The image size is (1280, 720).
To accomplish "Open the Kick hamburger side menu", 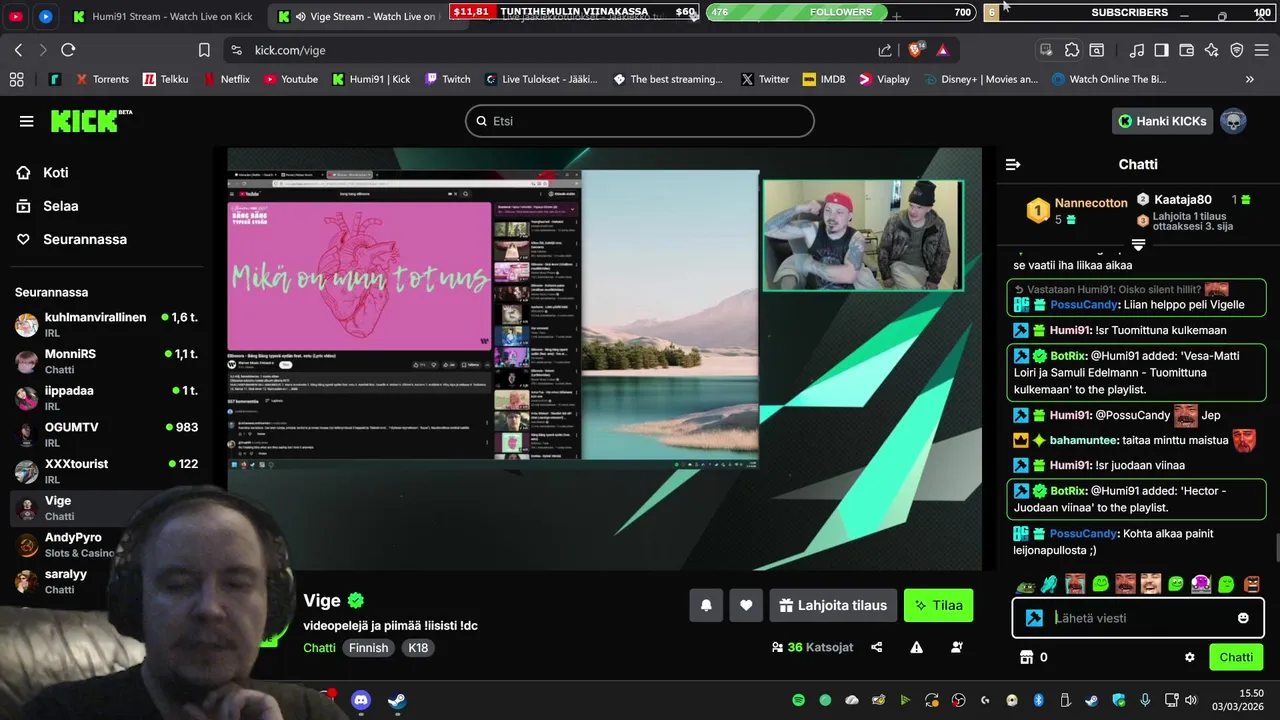I will [26, 121].
